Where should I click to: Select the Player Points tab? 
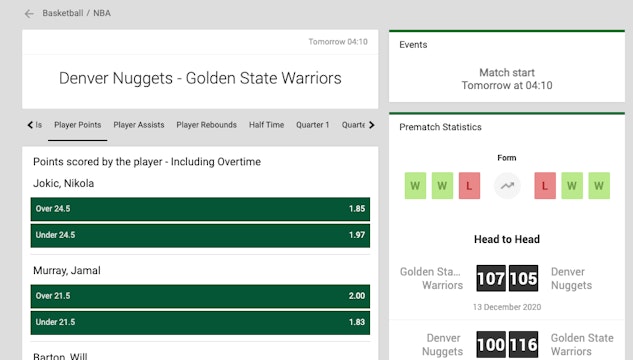click(x=78, y=125)
